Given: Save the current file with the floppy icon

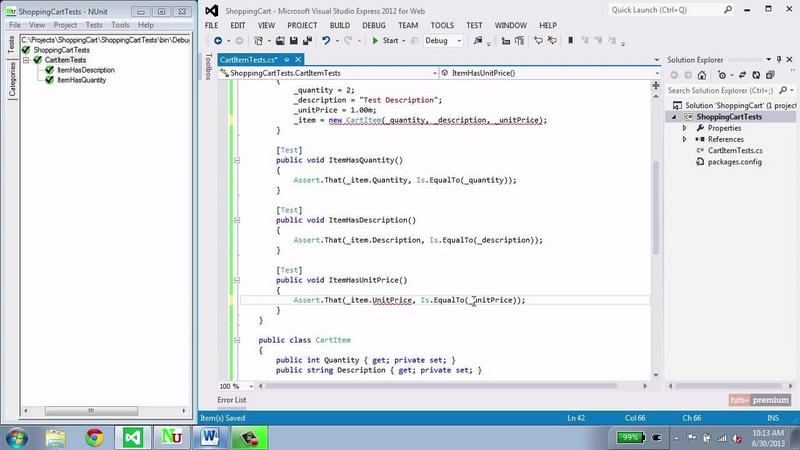Looking at the screenshot, I should (x=293, y=40).
